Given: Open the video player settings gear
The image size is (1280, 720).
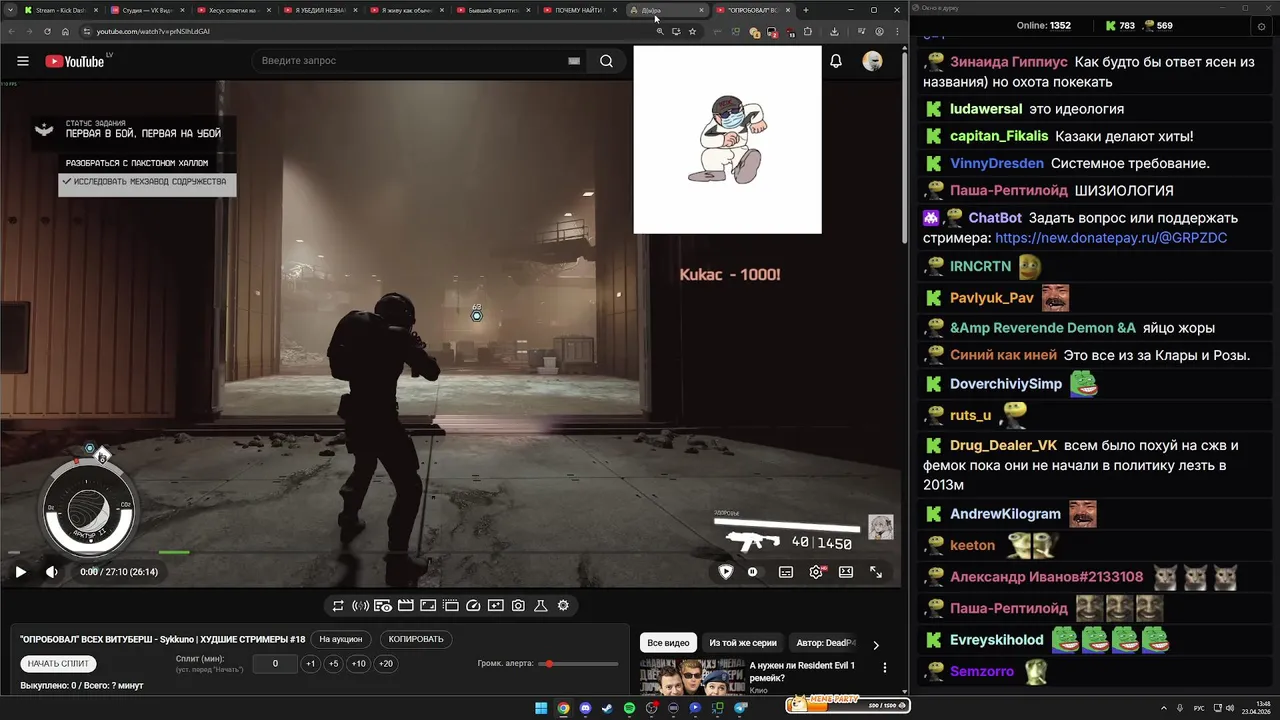Looking at the screenshot, I should (x=816, y=572).
